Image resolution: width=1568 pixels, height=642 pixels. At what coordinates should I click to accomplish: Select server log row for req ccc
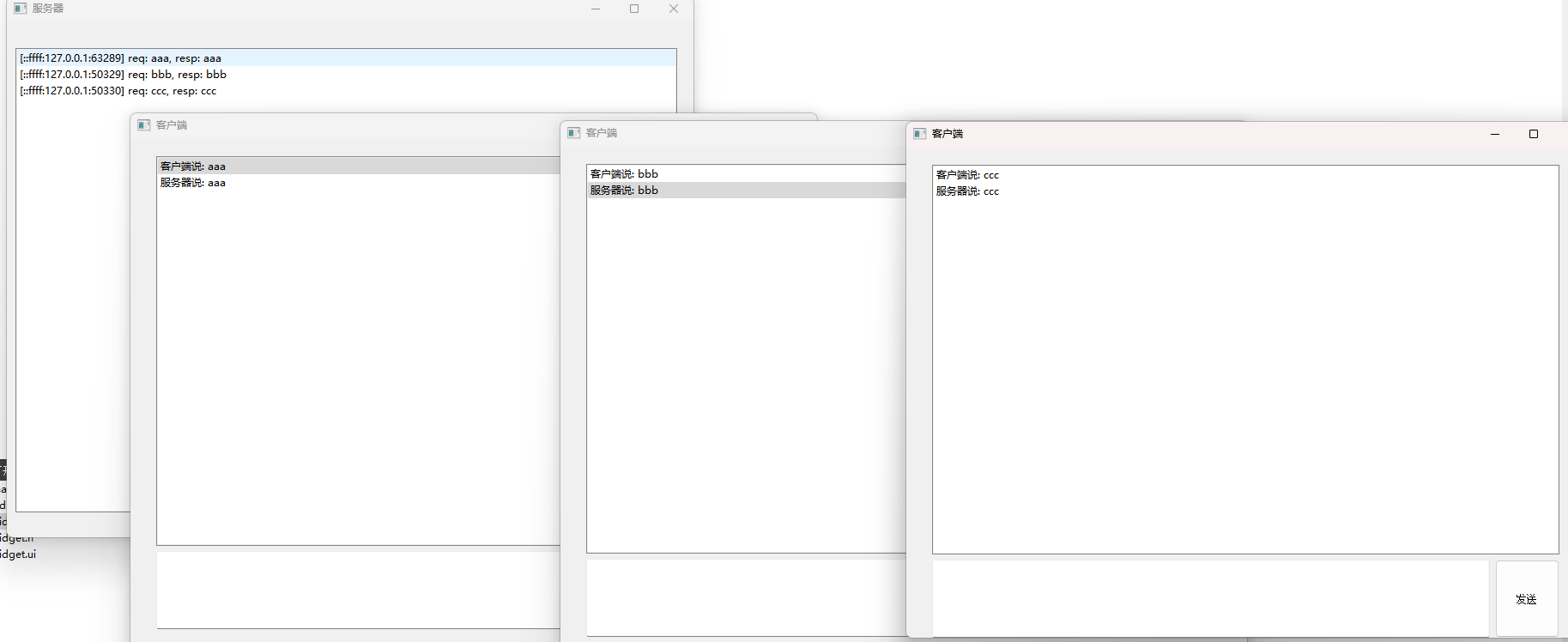coord(347,91)
